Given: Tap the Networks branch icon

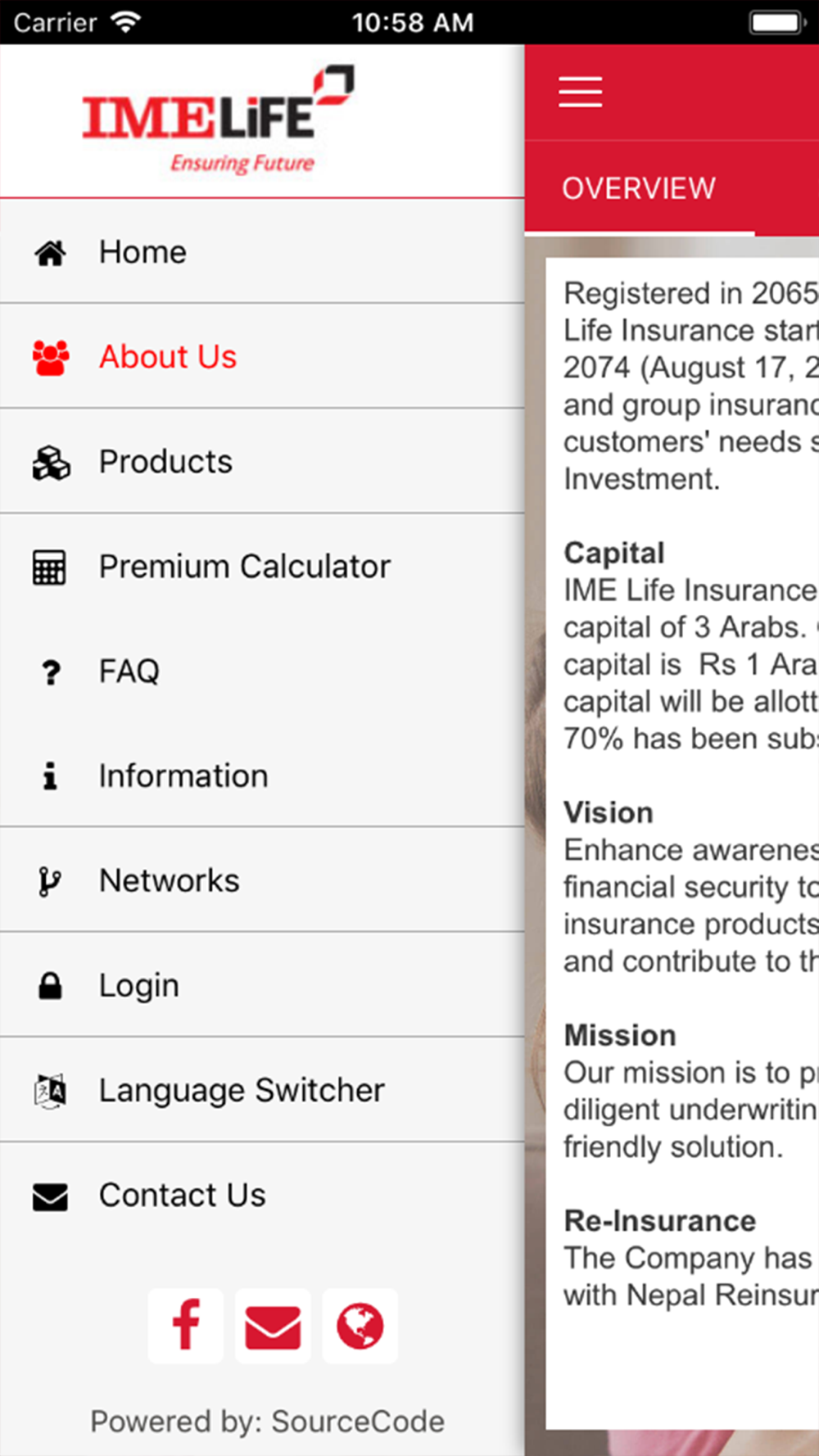Looking at the screenshot, I should click(x=50, y=881).
